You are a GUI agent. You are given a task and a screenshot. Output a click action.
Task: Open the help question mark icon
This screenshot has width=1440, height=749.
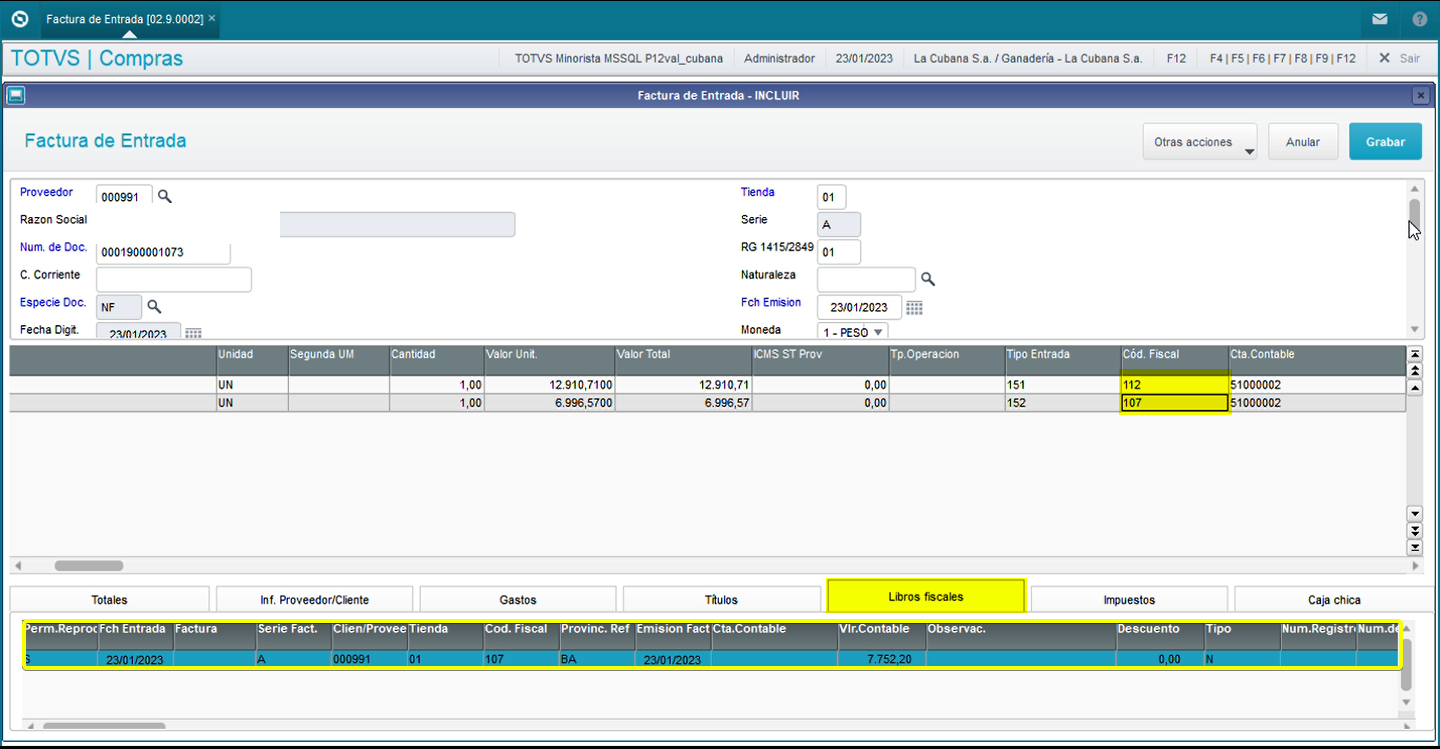[x=1420, y=19]
